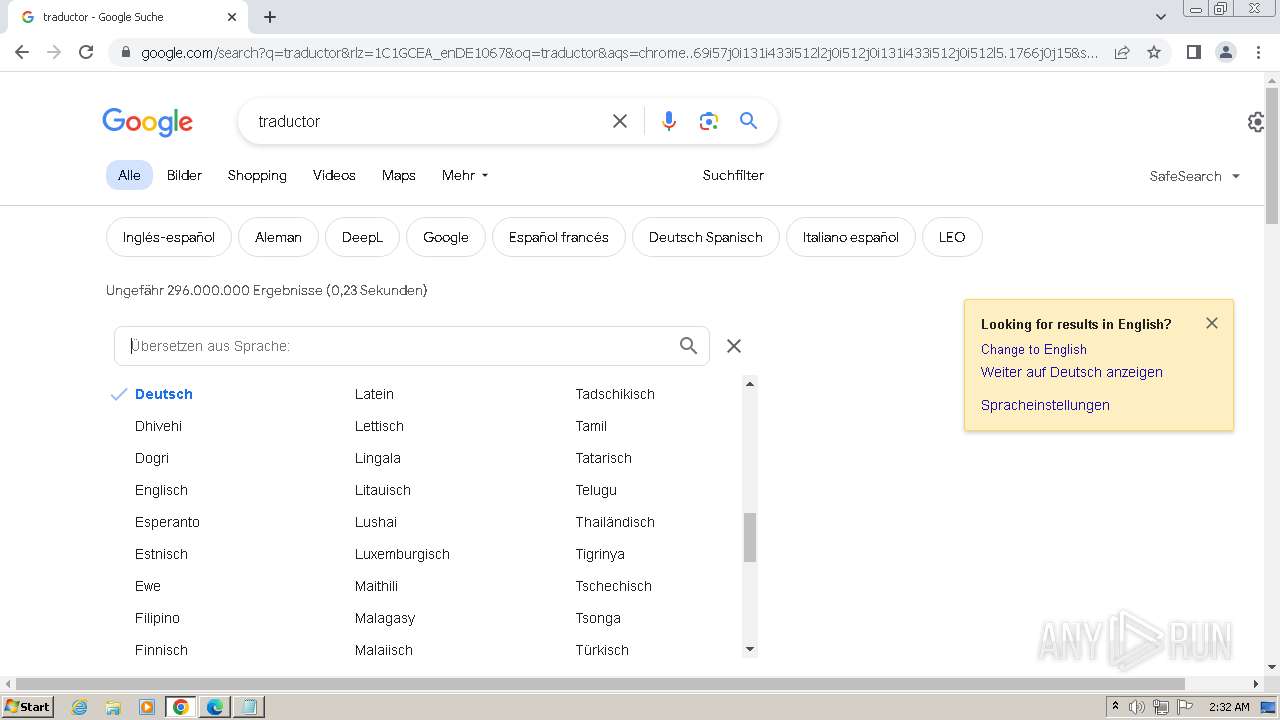Image resolution: width=1280 pixels, height=720 pixels.
Task: Select 'Aleman' suggestion chip
Action: pyautogui.click(x=278, y=237)
